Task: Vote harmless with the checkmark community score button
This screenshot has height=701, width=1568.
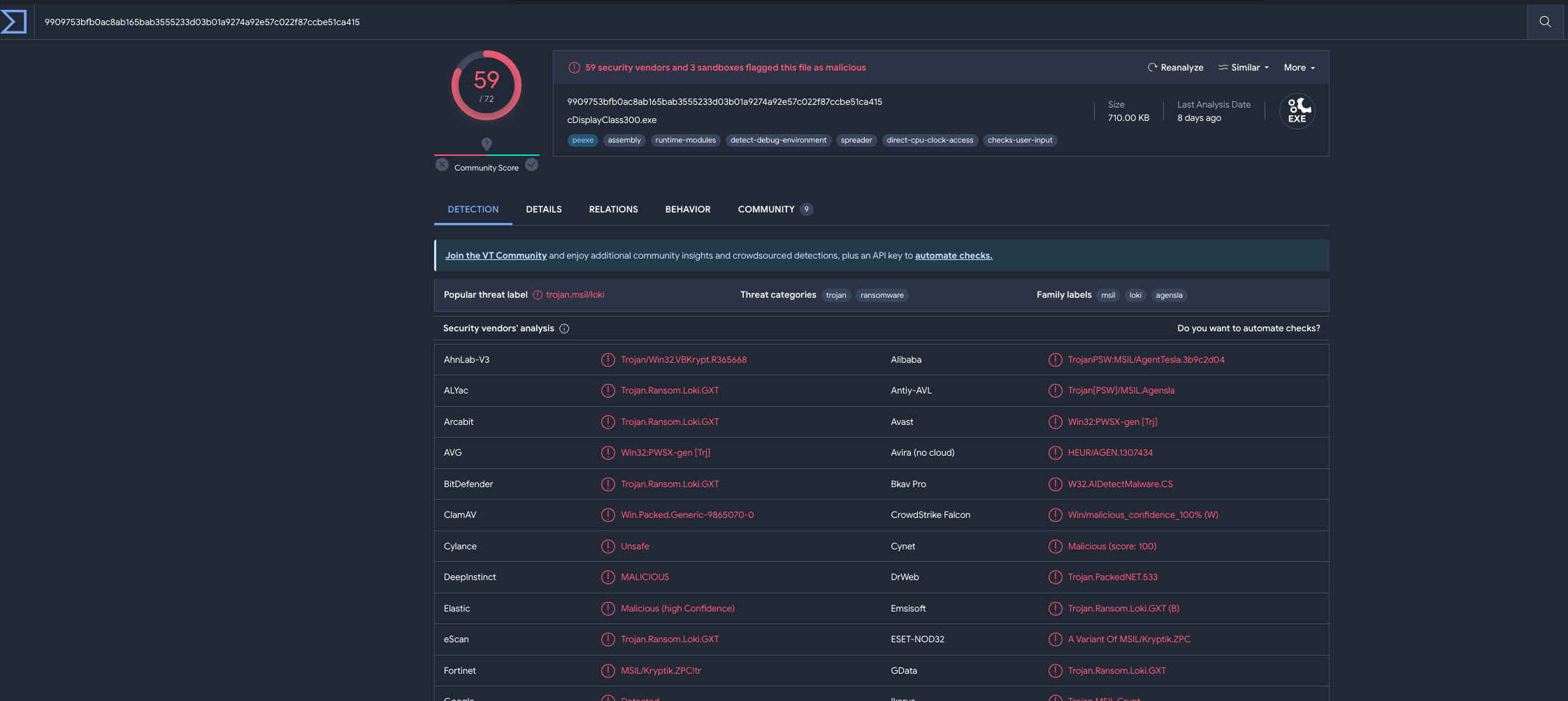Action: coord(531,165)
